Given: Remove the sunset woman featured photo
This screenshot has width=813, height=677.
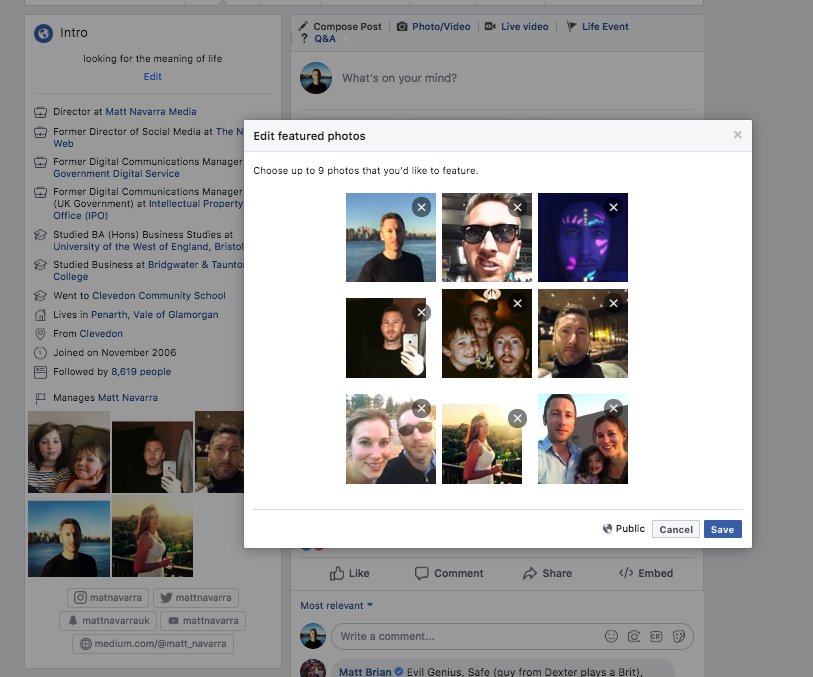Looking at the screenshot, I should [x=517, y=418].
